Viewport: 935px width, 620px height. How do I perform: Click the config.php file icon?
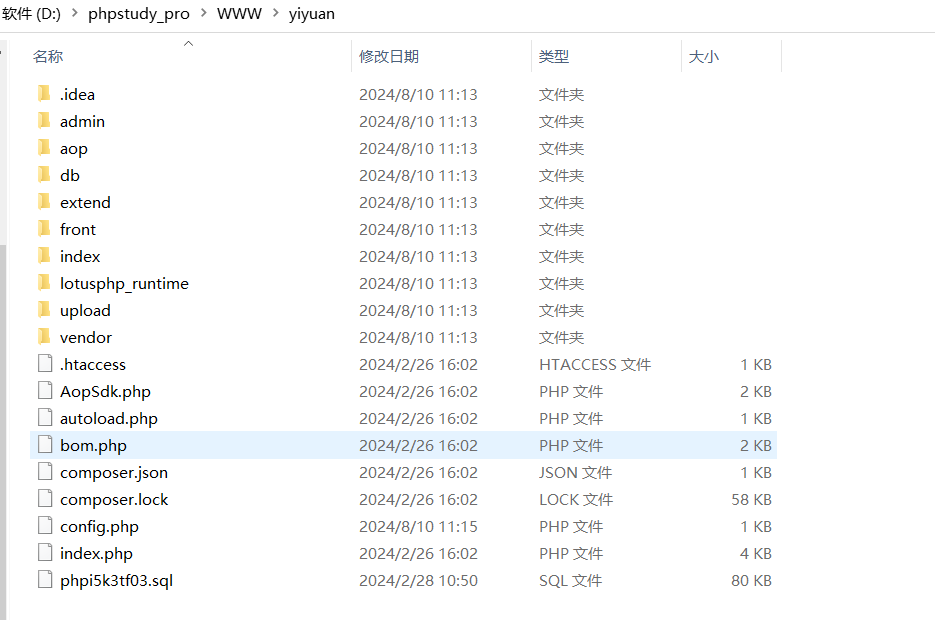[x=45, y=525]
